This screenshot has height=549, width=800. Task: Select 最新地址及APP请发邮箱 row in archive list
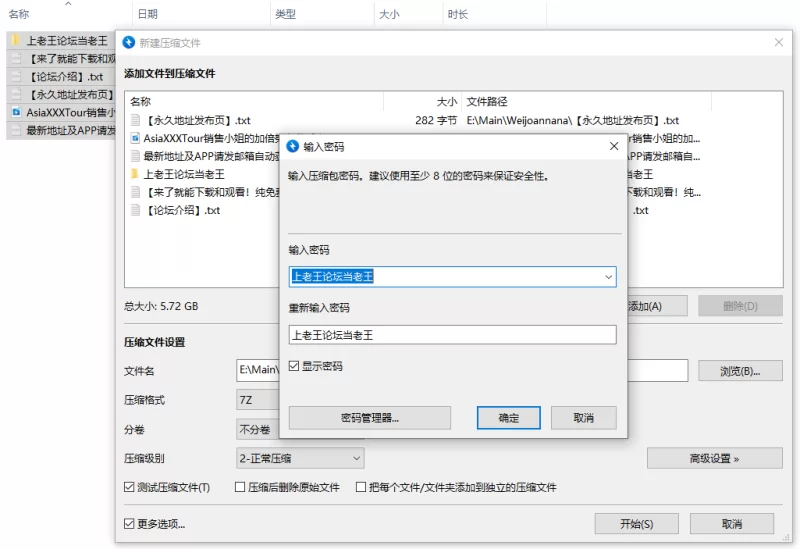coord(203,156)
